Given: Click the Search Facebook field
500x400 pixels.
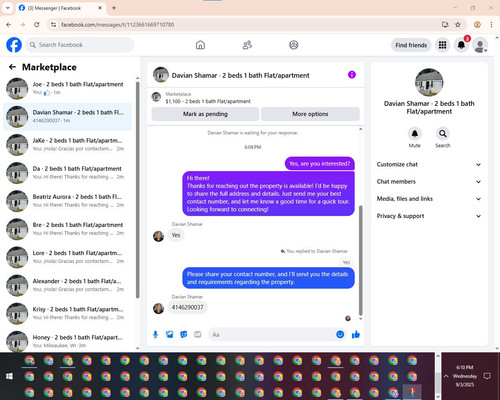Looking at the screenshot, I should pos(80,45).
